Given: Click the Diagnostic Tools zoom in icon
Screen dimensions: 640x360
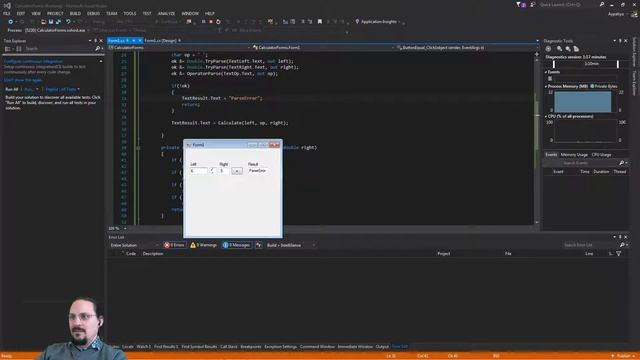Looking at the screenshot, I should pos(559,49).
